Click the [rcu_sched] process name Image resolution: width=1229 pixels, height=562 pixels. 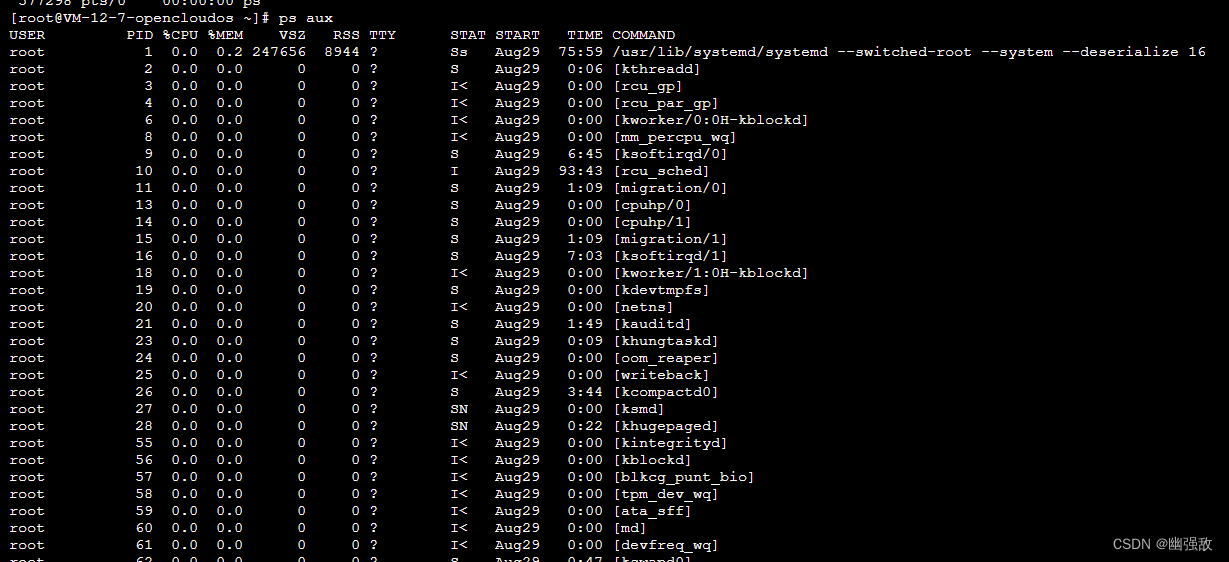661,171
